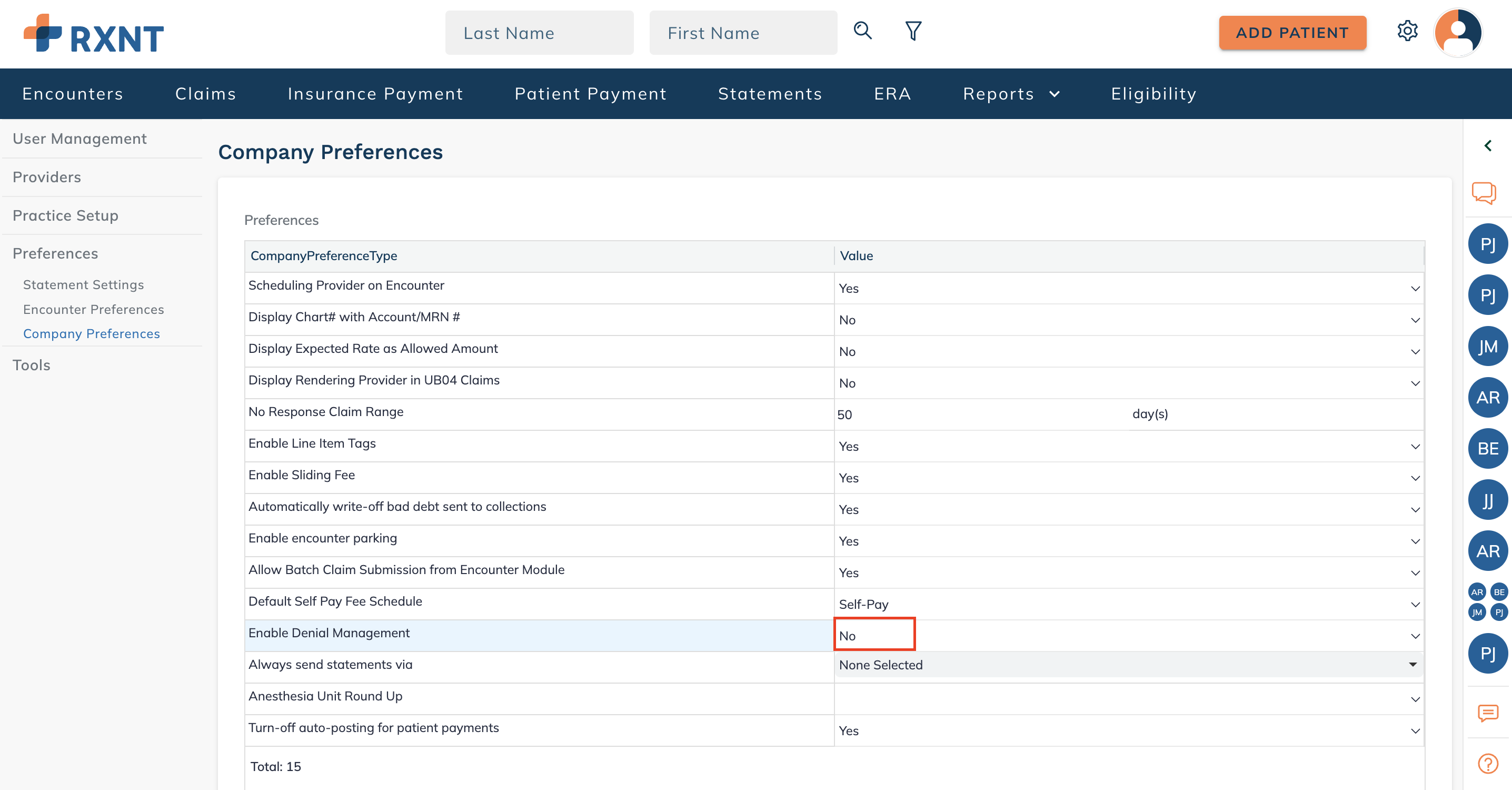The width and height of the screenshot is (1512, 790).
Task: Open Automatically write-off bad debt dropdown
Action: coord(1129,510)
